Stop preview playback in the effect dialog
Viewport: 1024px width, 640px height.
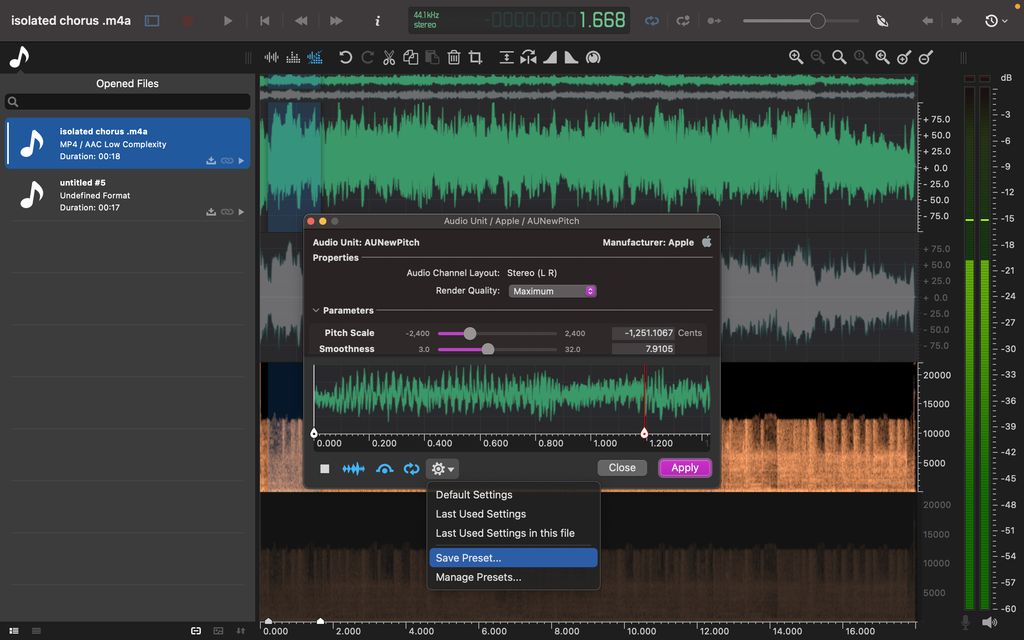(323, 467)
